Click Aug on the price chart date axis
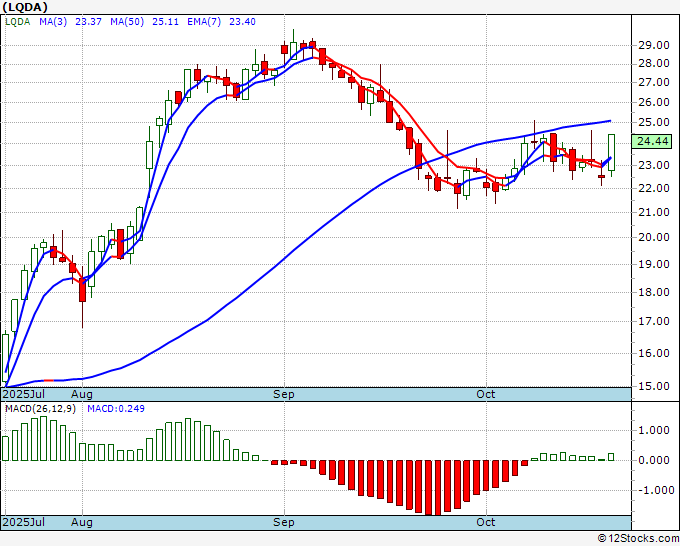Screen dimensions: 680x546 [82, 394]
